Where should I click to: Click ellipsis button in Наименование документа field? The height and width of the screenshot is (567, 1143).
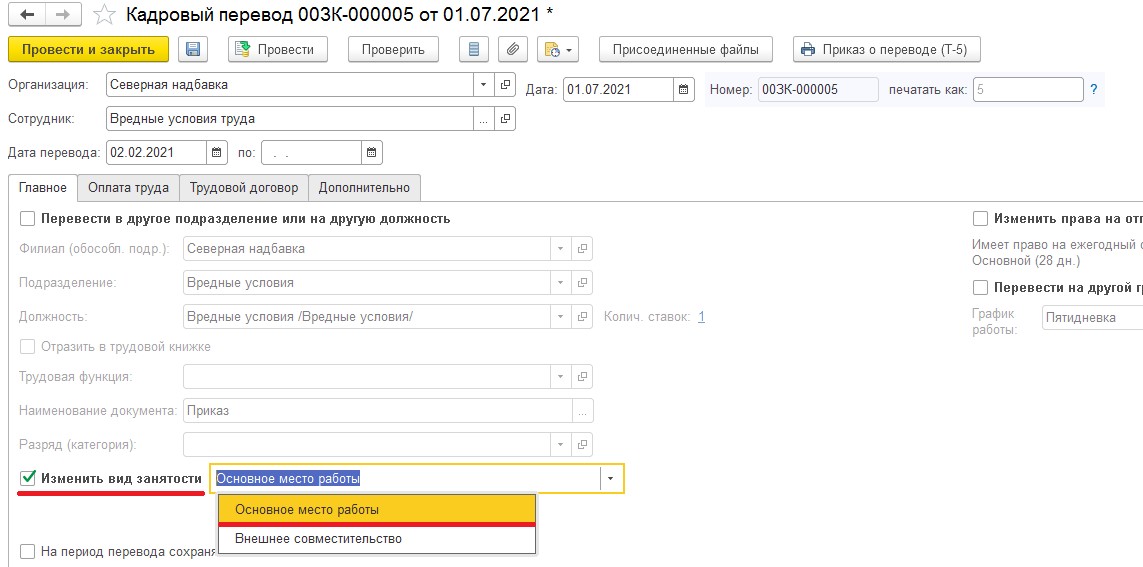point(582,410)
